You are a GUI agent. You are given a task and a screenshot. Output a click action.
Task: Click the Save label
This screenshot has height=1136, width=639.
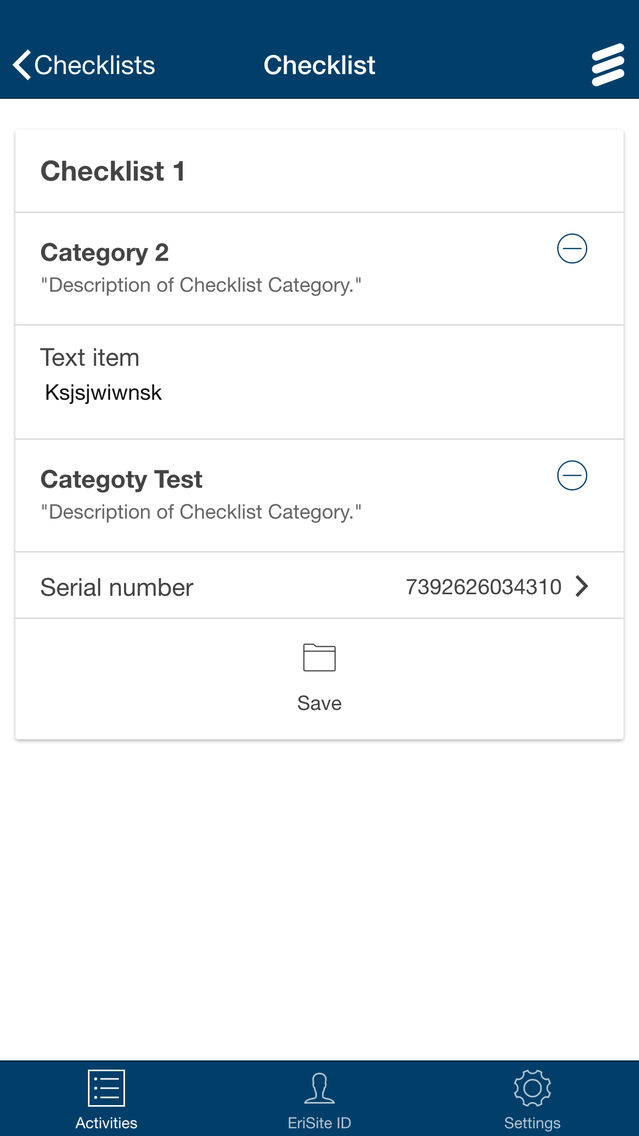point(320,703)
